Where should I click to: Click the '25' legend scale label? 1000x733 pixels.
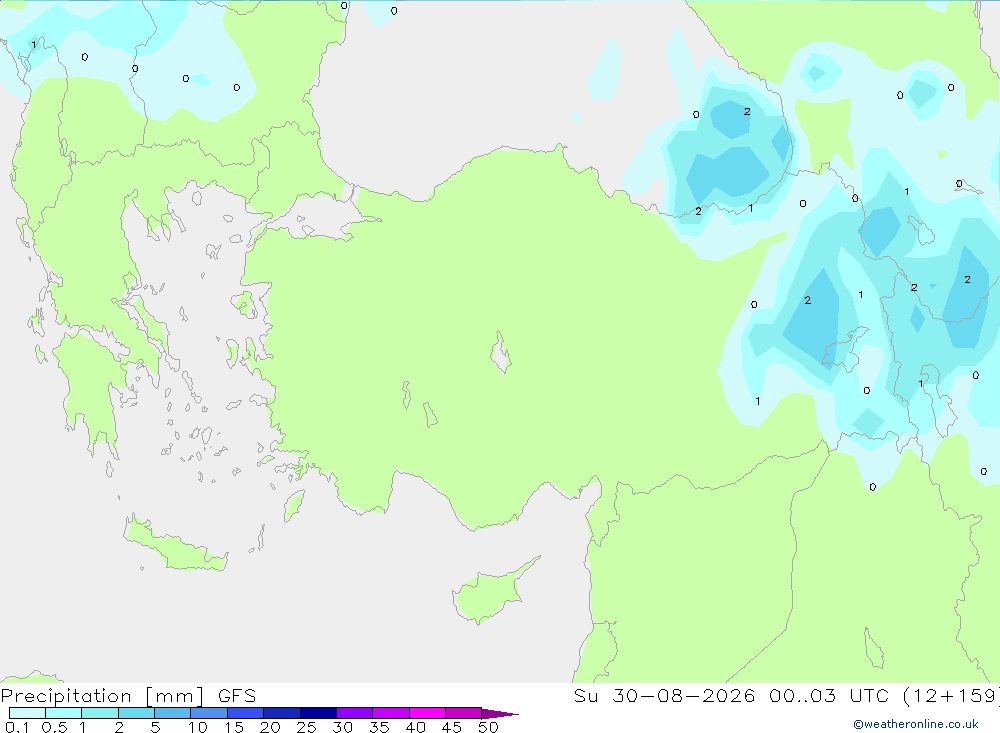tap(306, 727)
